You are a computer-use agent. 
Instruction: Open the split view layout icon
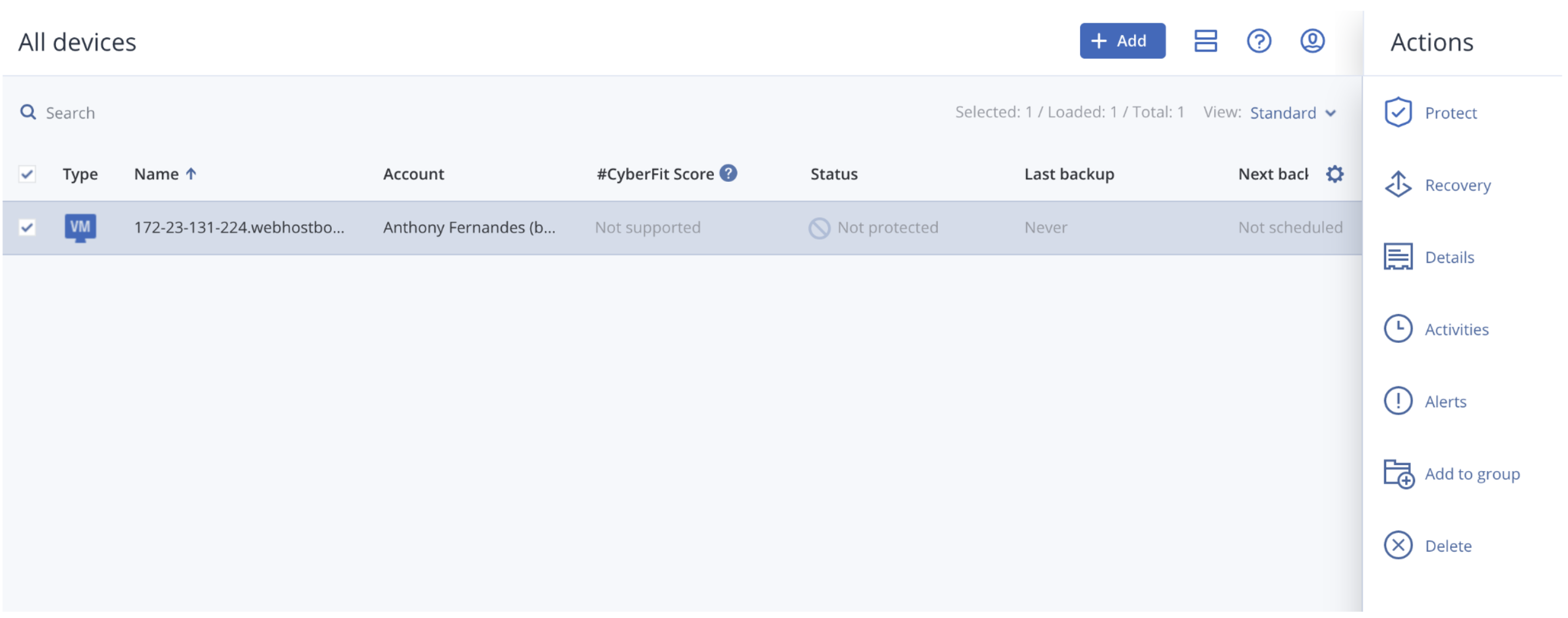click(1205, 41)
